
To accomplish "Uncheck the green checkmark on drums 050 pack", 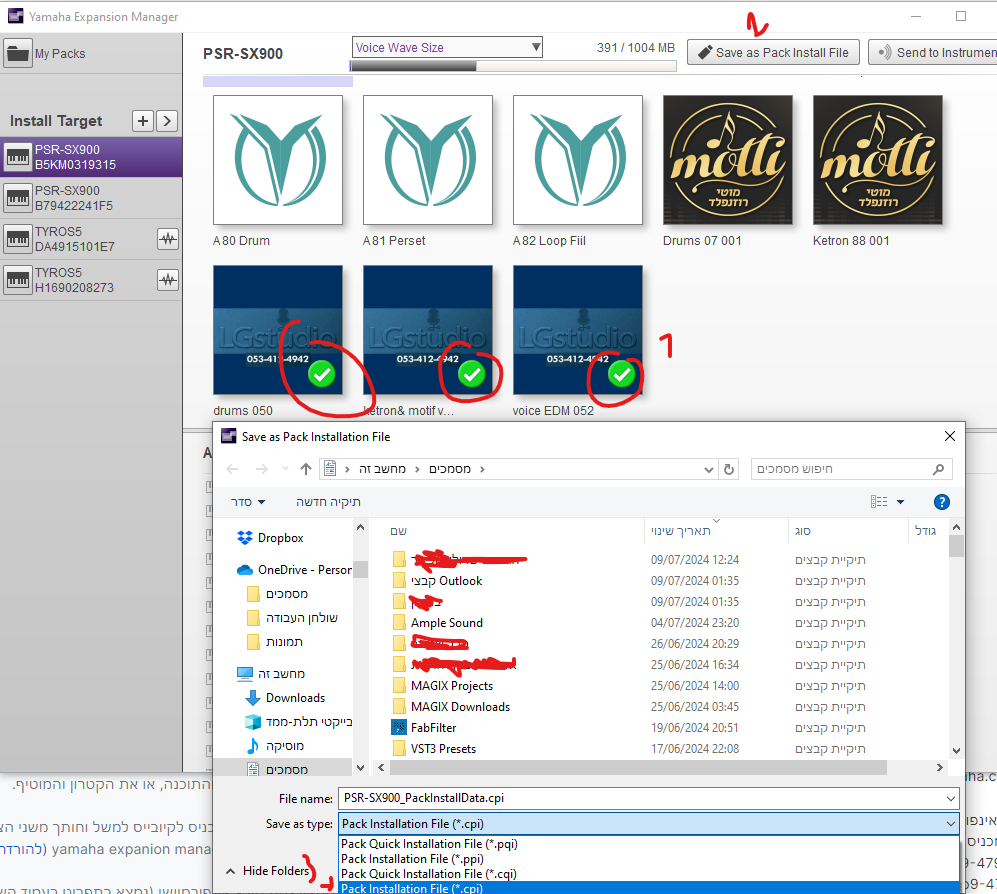I will [322, 374].
